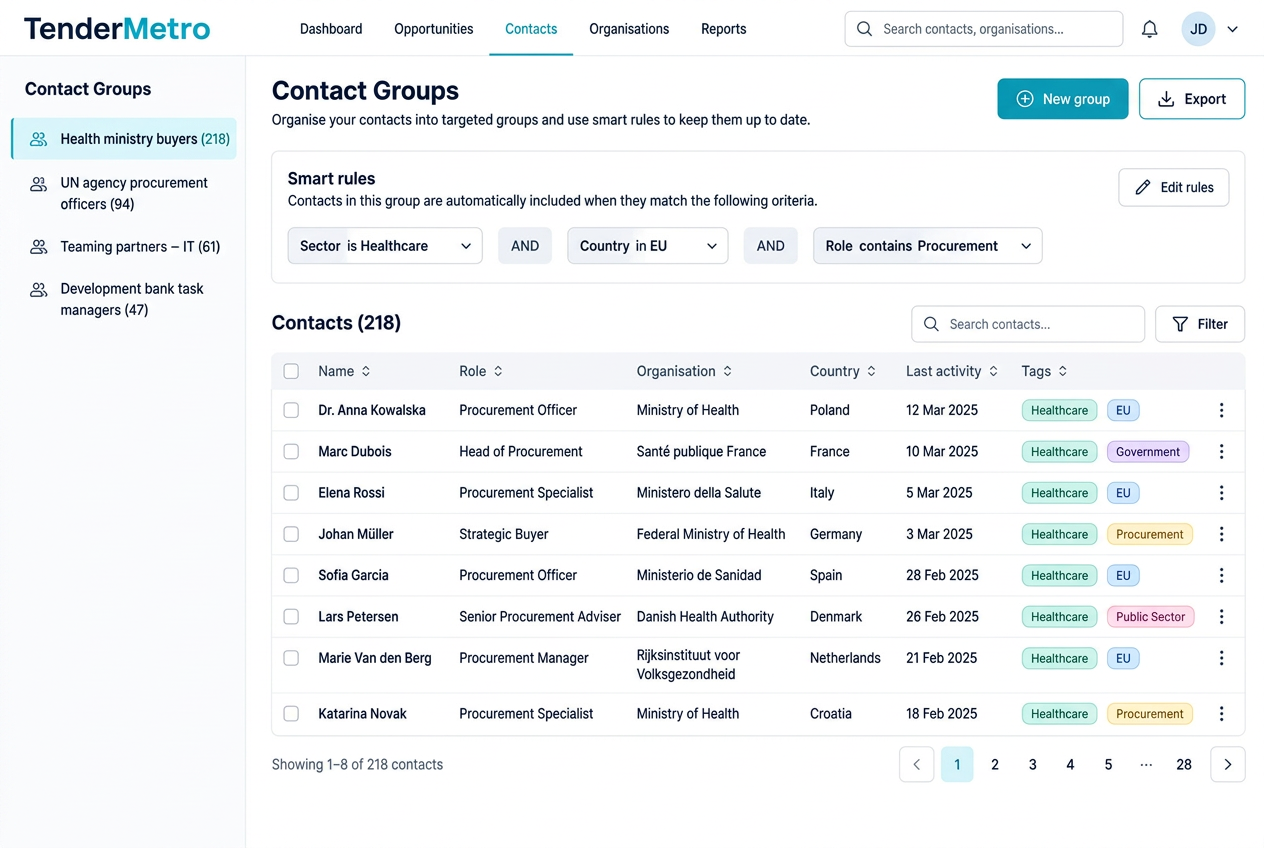This screenshot has height=848, width=1264.
Task: Click the Government tag on Marc Dubois
Action: 1148,452
